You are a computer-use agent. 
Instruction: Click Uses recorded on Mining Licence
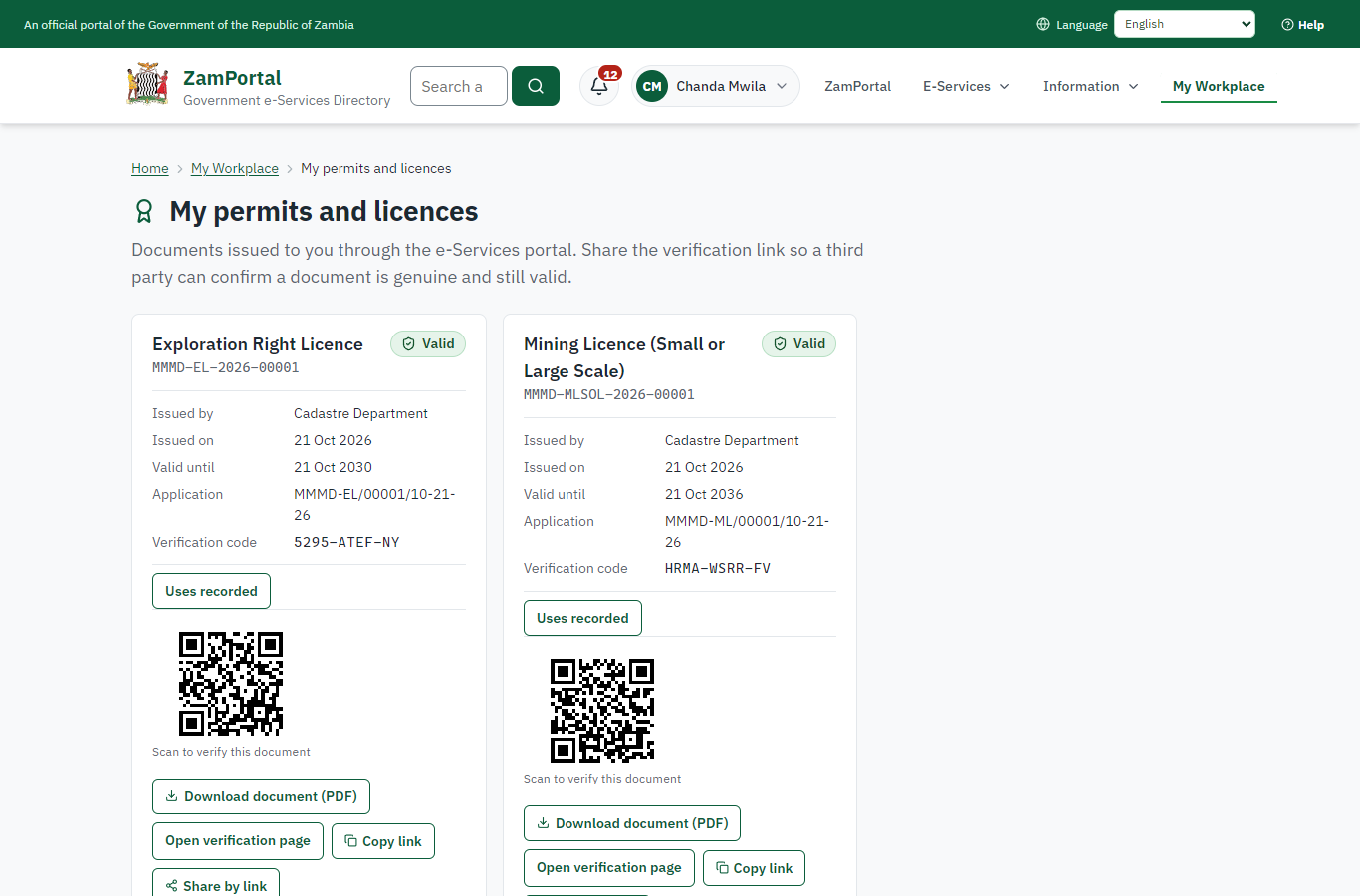[x=582, y=618]
